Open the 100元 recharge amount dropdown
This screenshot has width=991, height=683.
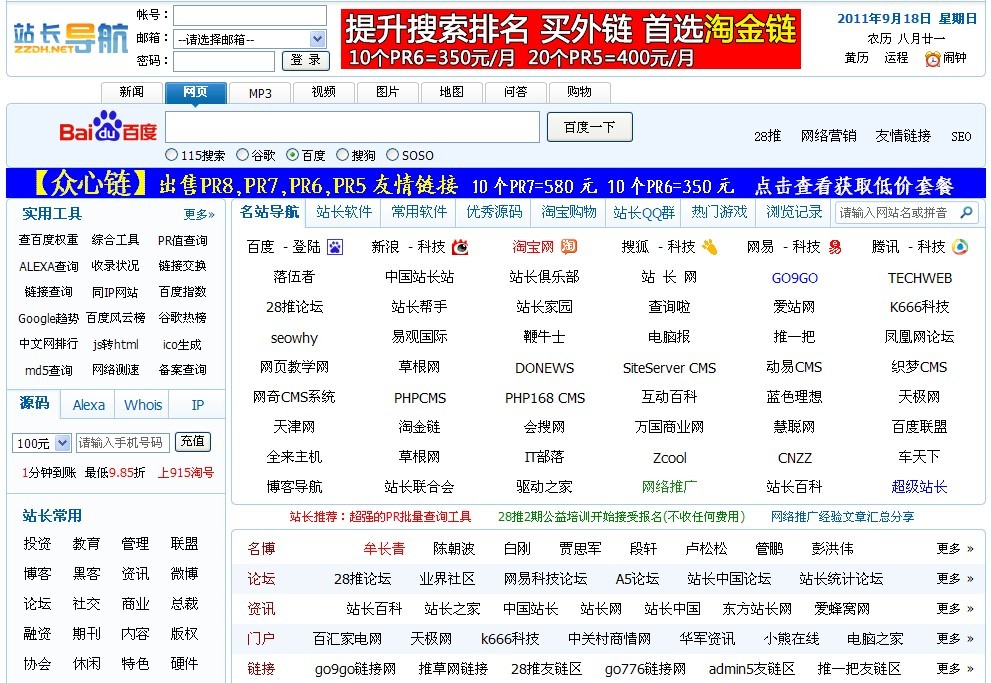pyautogui.click(x=41, y=443)
